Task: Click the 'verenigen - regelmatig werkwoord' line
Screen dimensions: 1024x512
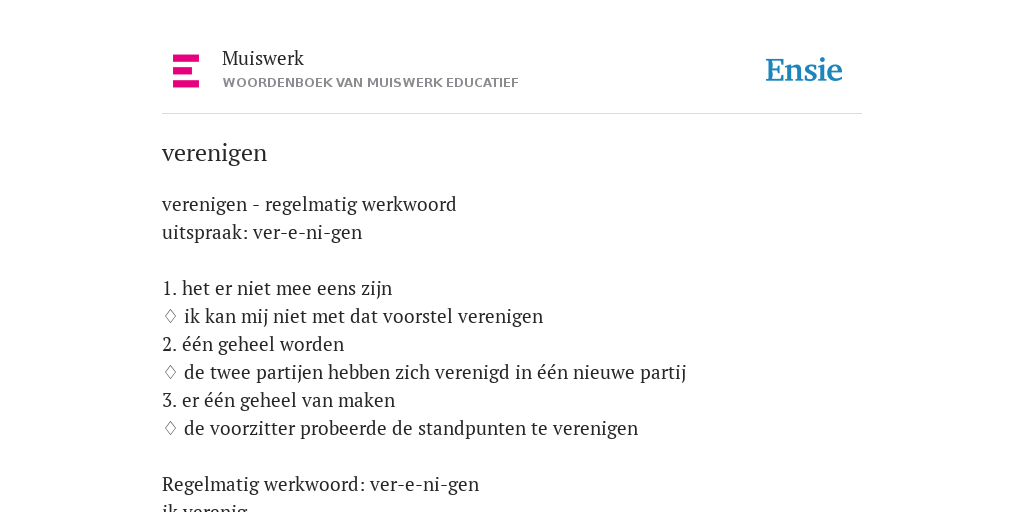Action: coord(309,204)
